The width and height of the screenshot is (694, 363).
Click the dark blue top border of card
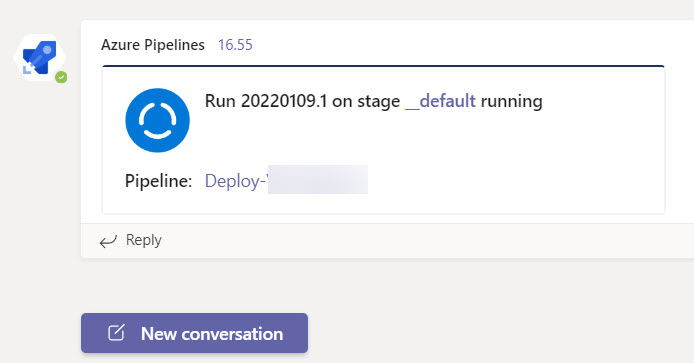click(383, 66)
